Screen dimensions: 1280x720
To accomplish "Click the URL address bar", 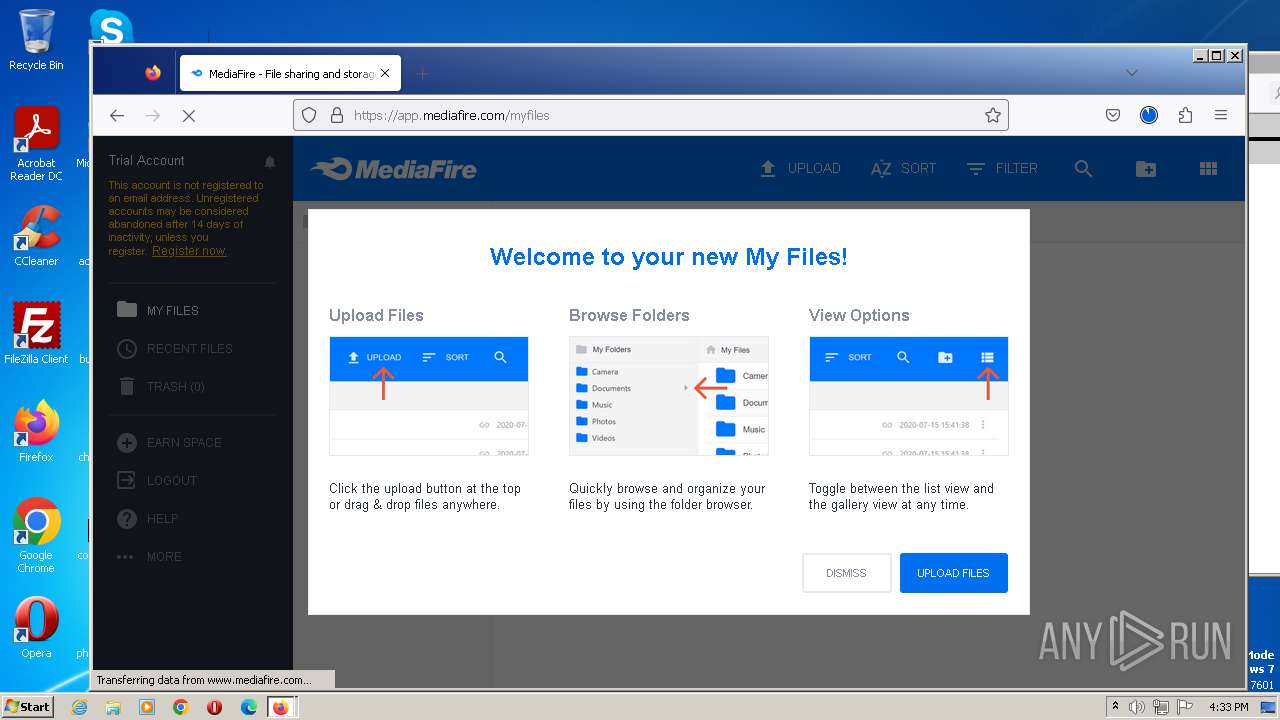I will click(x=650, y=115).
